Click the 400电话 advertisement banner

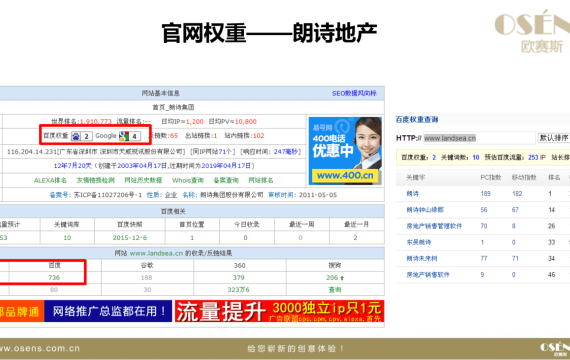[345, 151]
